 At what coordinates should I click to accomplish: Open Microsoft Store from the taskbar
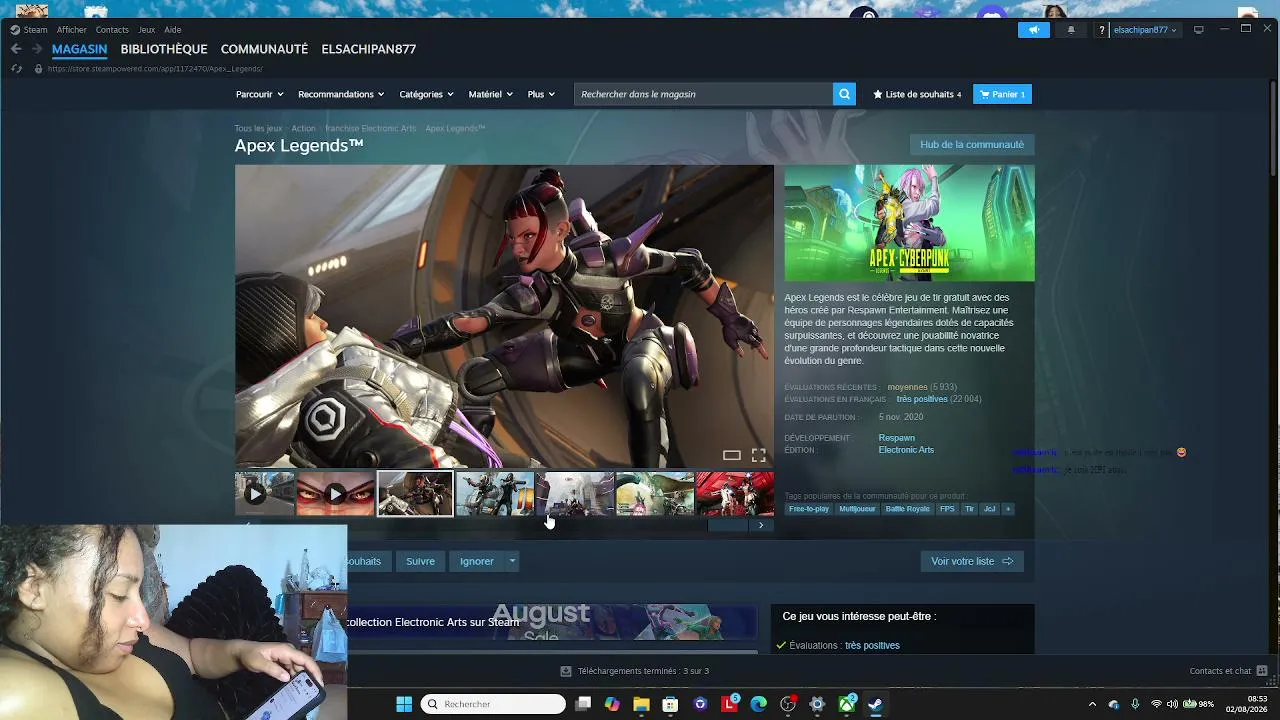pos(671,704)
